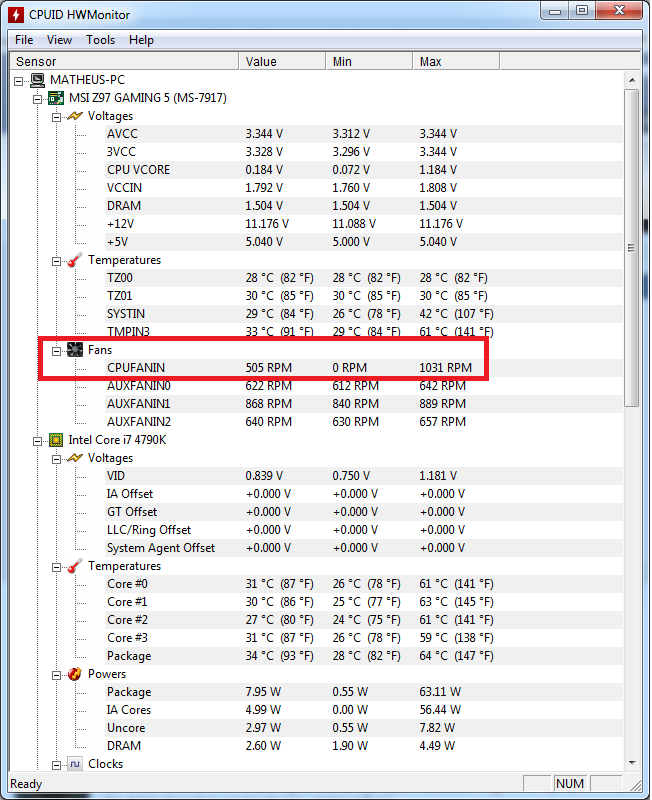
Task: Click the 63.11 W max package power
Action: pos(440,692)
